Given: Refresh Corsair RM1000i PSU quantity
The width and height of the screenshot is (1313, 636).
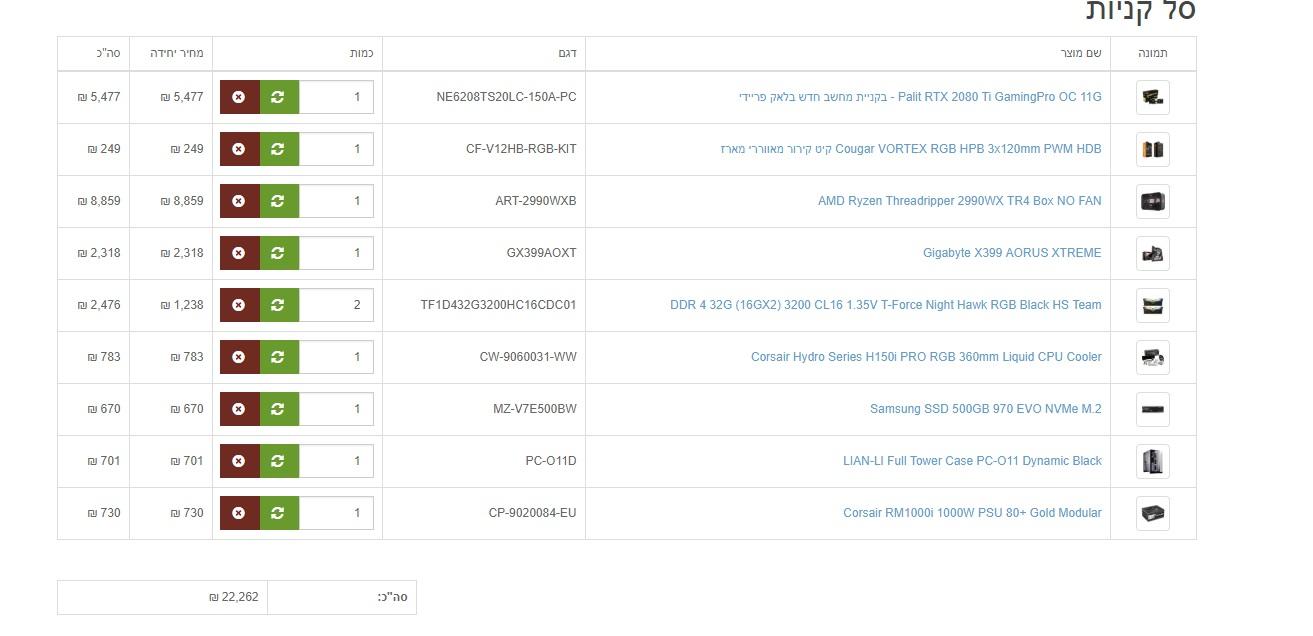Looking at the screenshot, I should tap(279, 513).
